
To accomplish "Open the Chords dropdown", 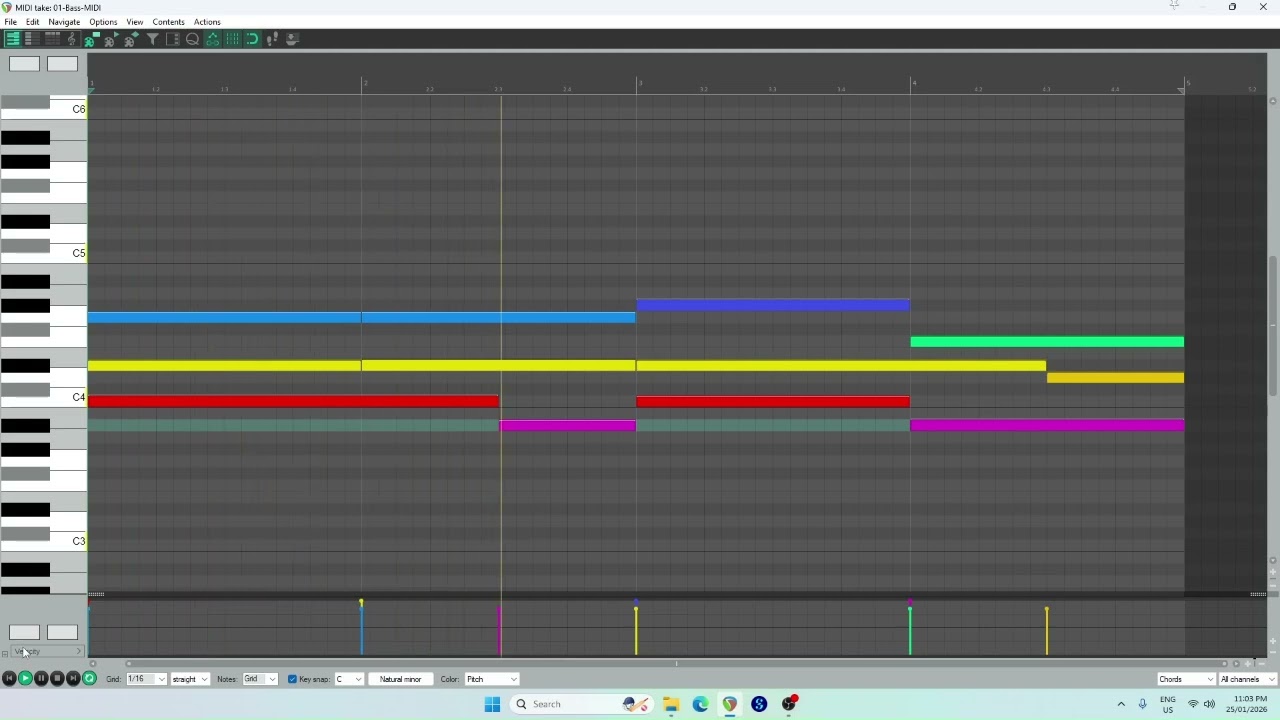I will [1185, 679].
